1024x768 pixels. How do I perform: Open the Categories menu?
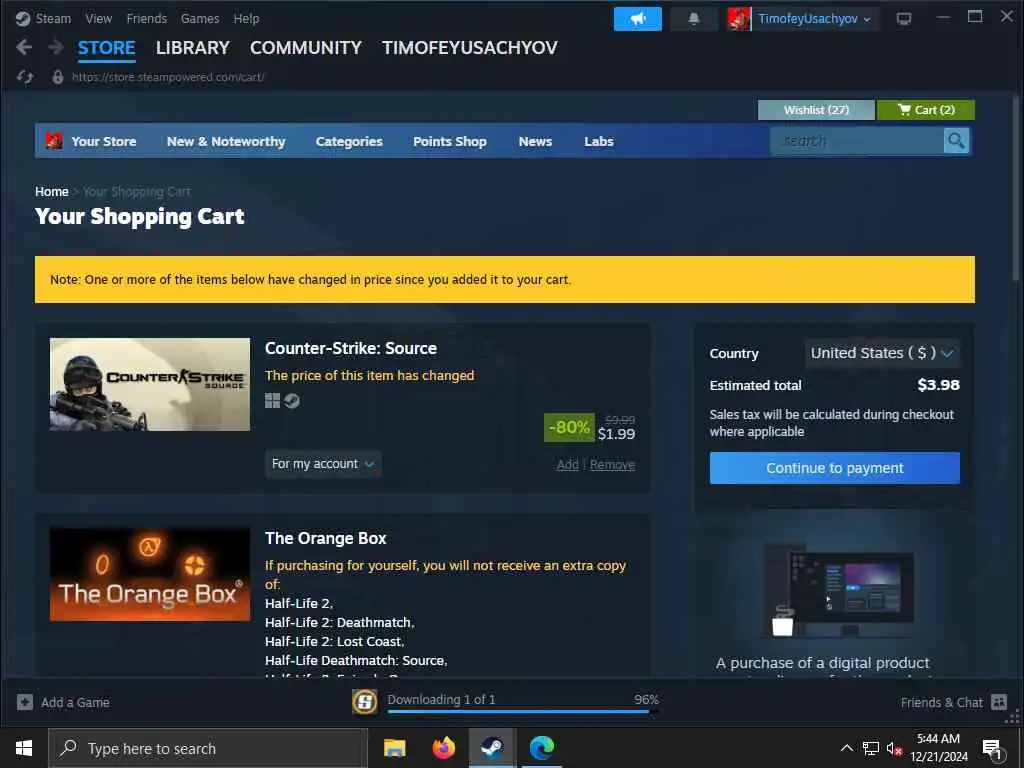click(x=349, y=141)
